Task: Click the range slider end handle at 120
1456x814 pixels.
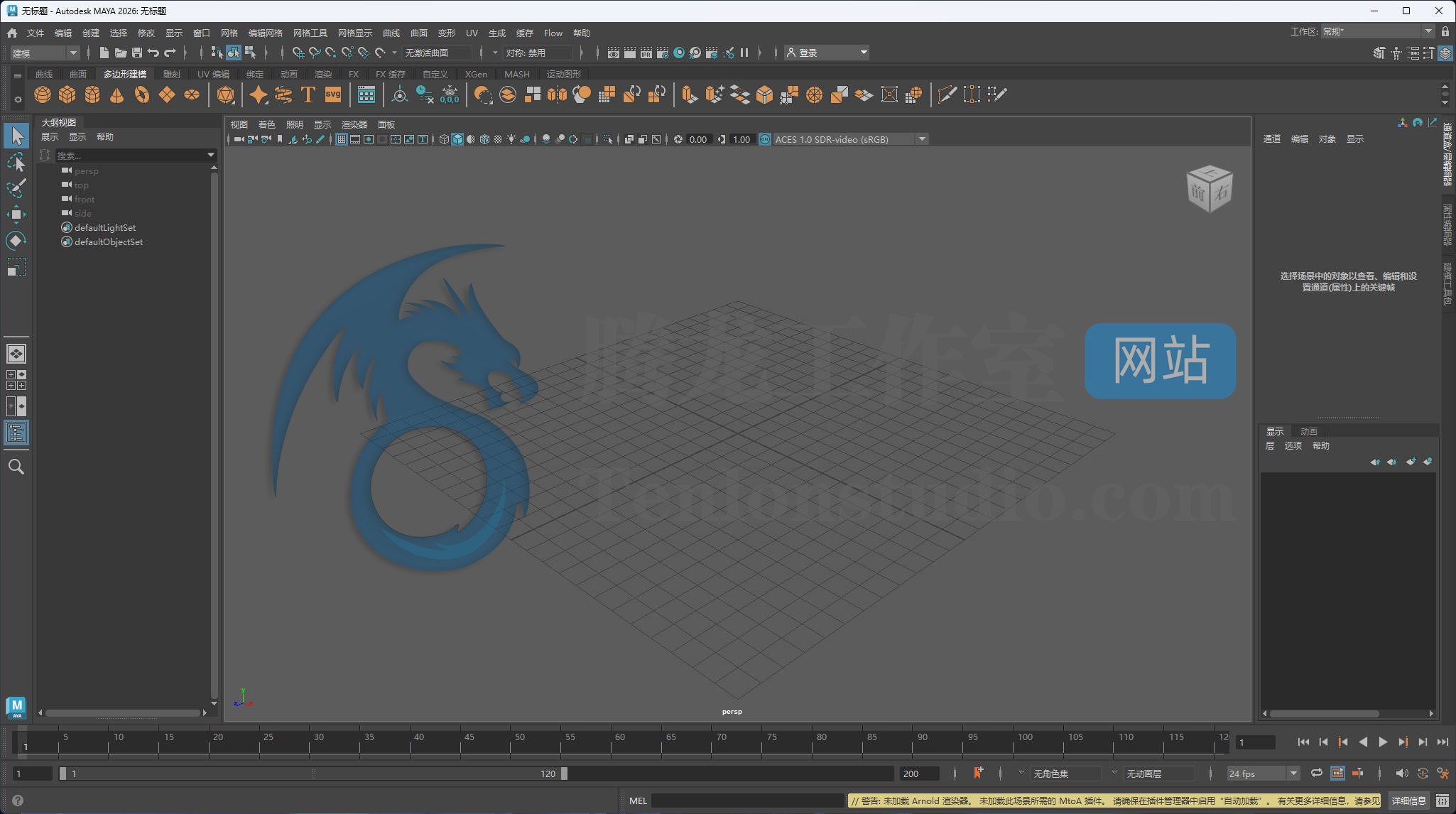Action: coord(564,774)
